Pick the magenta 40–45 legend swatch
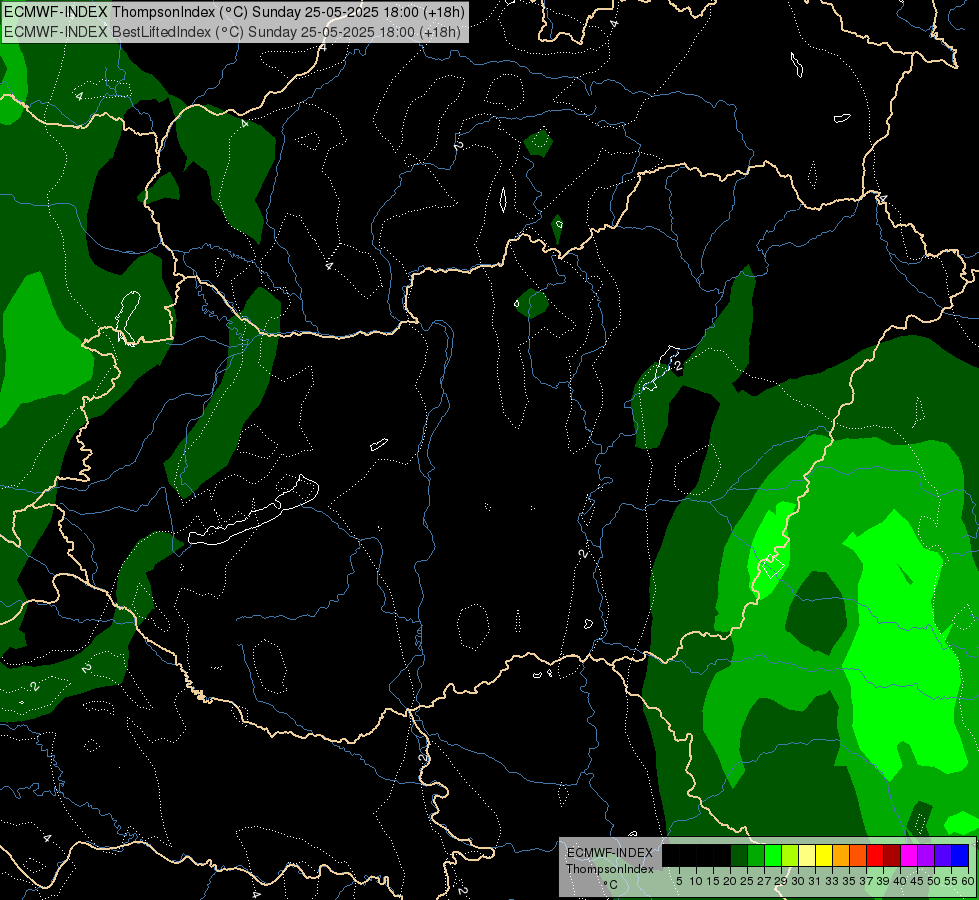This screenshot has height=900, width=979. point(909,855)
